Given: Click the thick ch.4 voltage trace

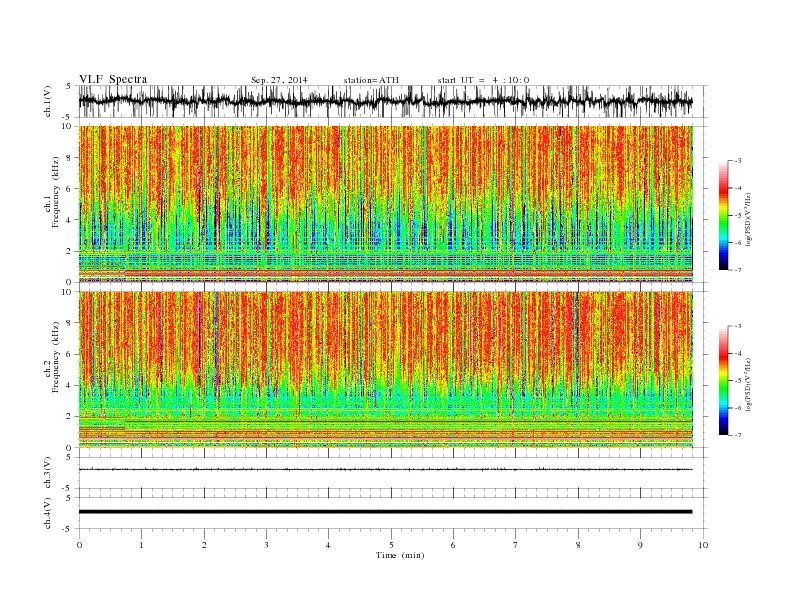Looking at the screenshot, I should tap(385, 512).
